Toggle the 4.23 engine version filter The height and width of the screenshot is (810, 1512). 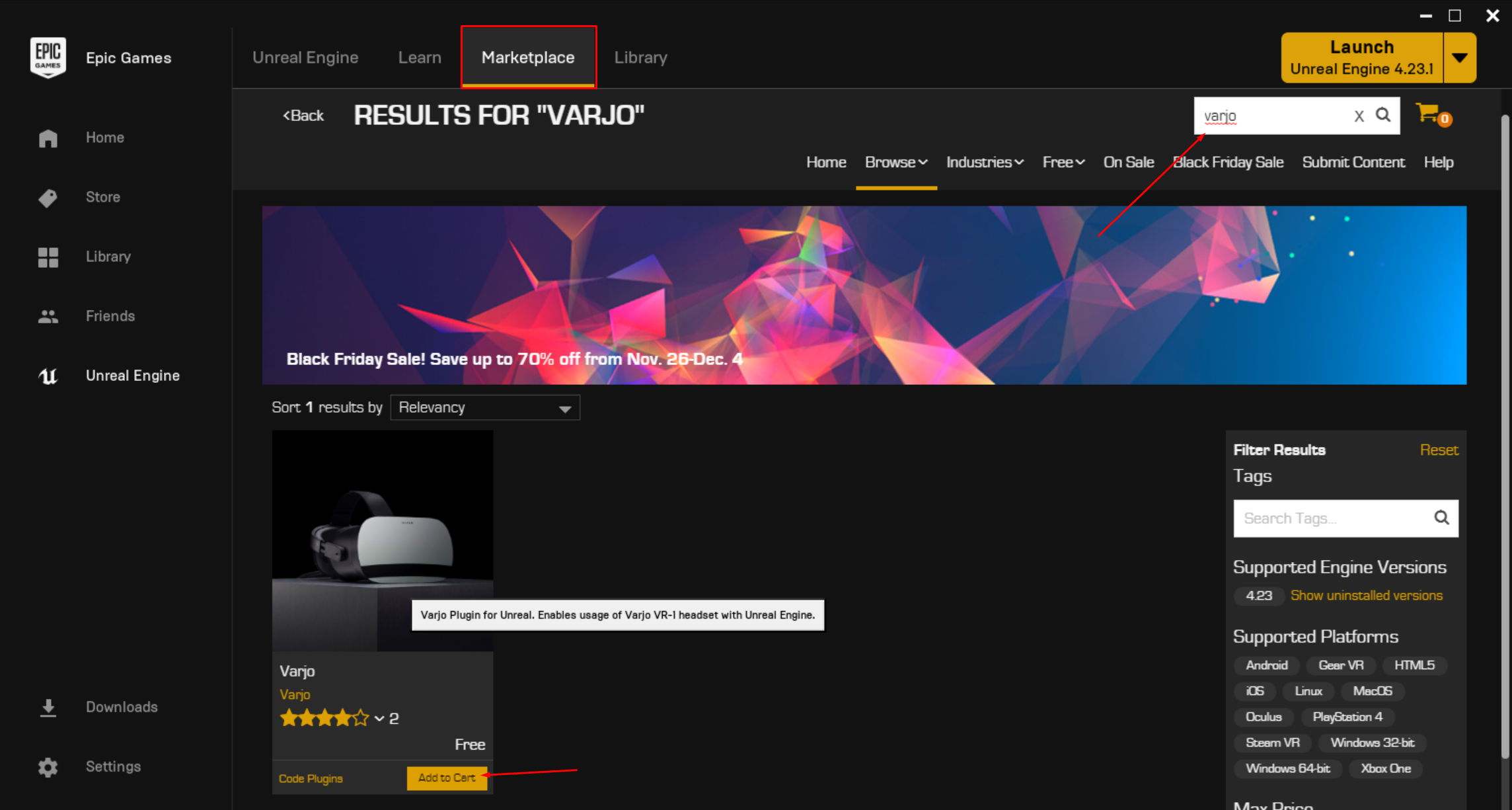[x=1258, y=595]
